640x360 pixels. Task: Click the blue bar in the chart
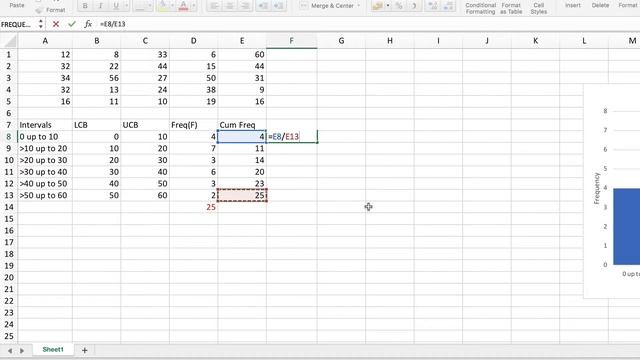(627, 226)
